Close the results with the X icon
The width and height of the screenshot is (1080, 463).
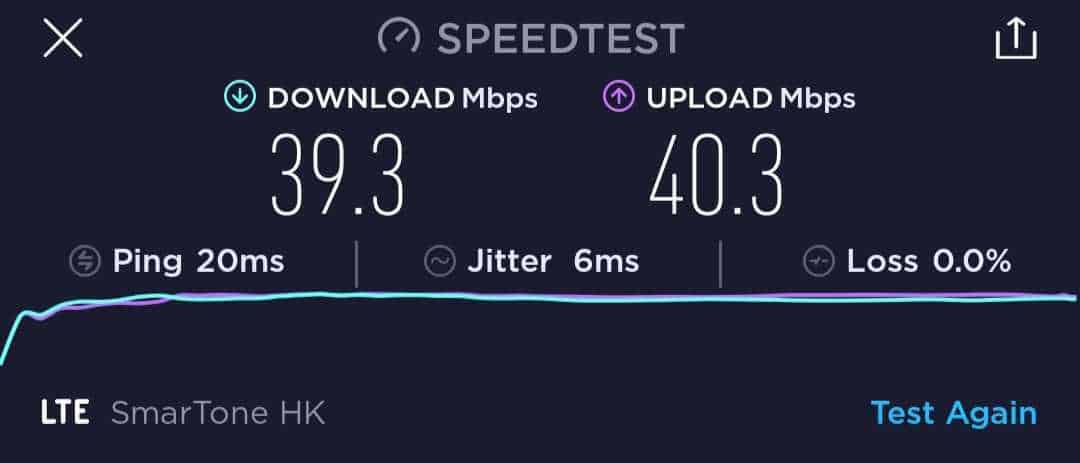63,38
